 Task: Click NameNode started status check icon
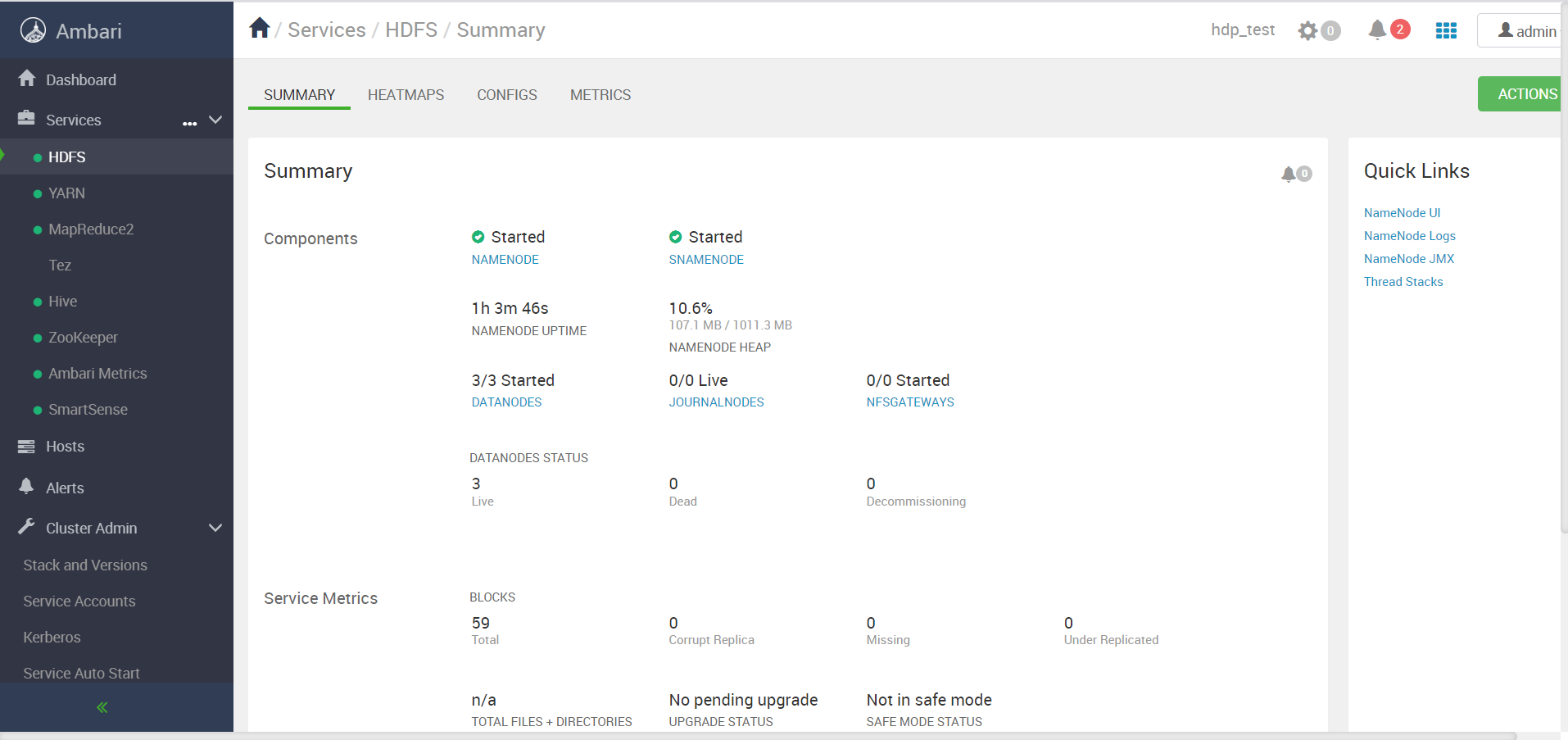[478, 237]
